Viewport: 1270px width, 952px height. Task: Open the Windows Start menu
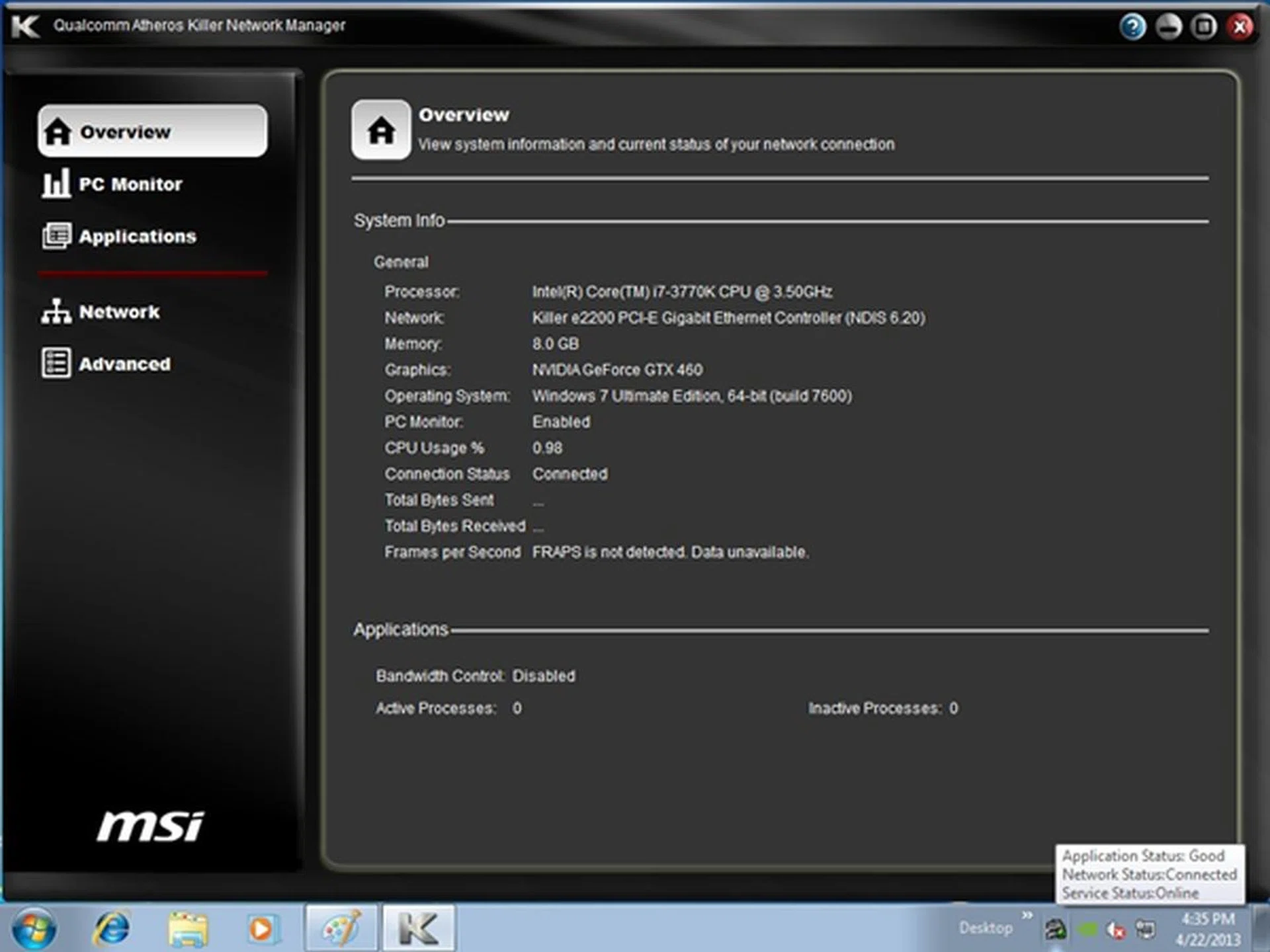click(x=34, y=929)
